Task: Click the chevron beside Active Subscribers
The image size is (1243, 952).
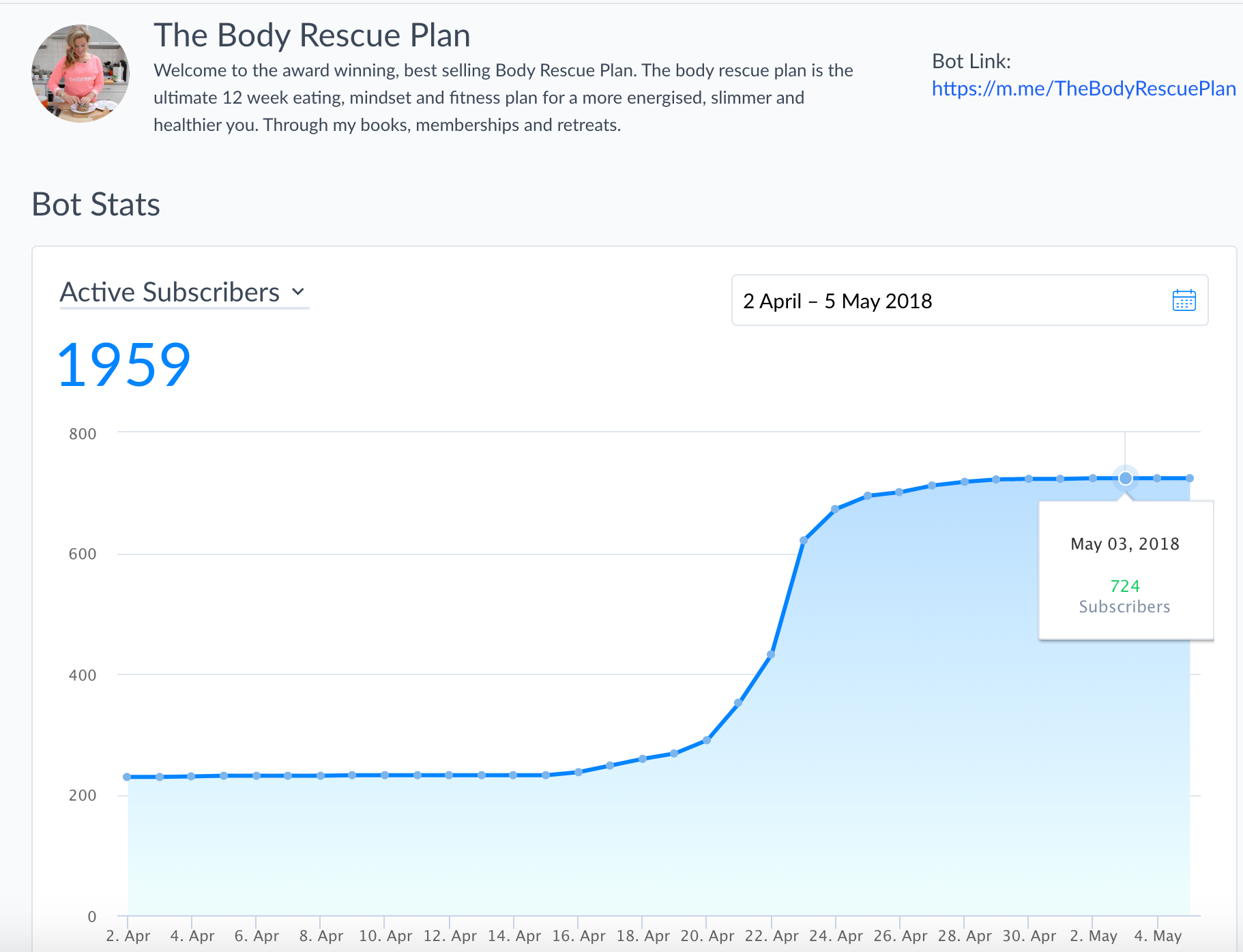Action: [298, 292]
